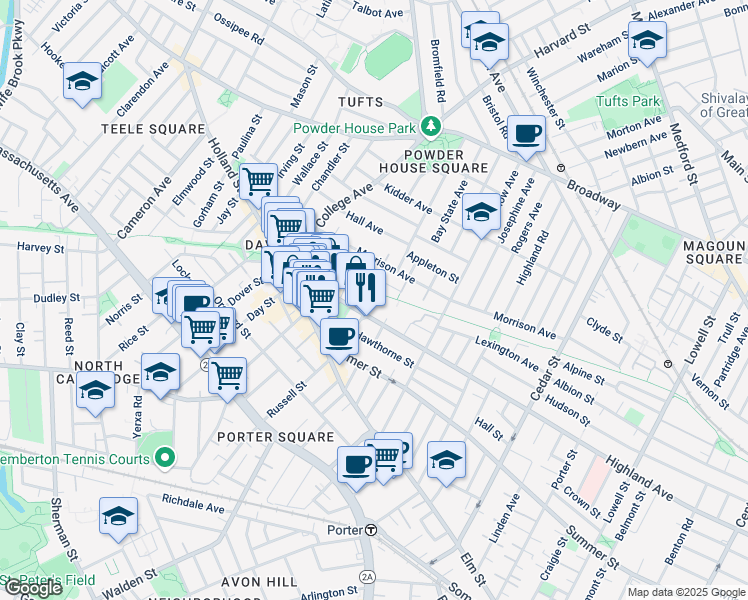This screenshot has width=748, height=600.
Task: Open the shopping cart marker near Rice St
Action: 200,332
